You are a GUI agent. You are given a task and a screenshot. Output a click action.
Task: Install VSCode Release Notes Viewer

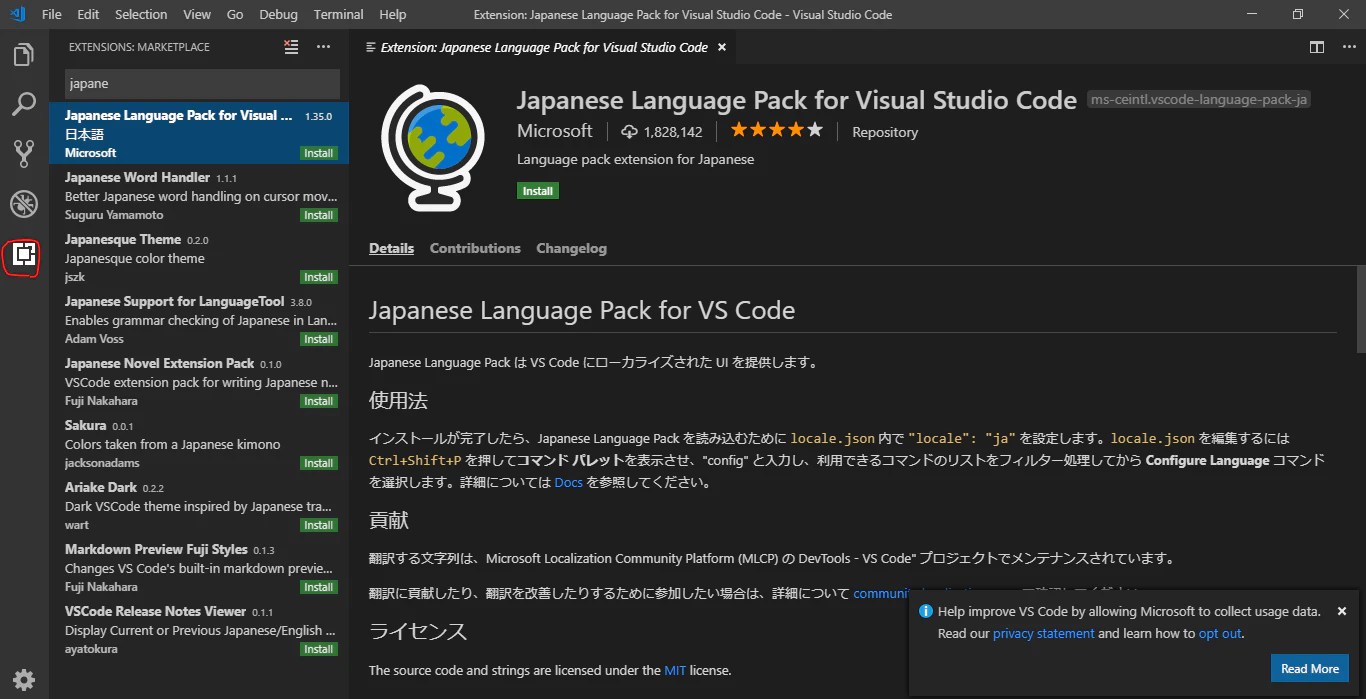[x=319, y=649]
